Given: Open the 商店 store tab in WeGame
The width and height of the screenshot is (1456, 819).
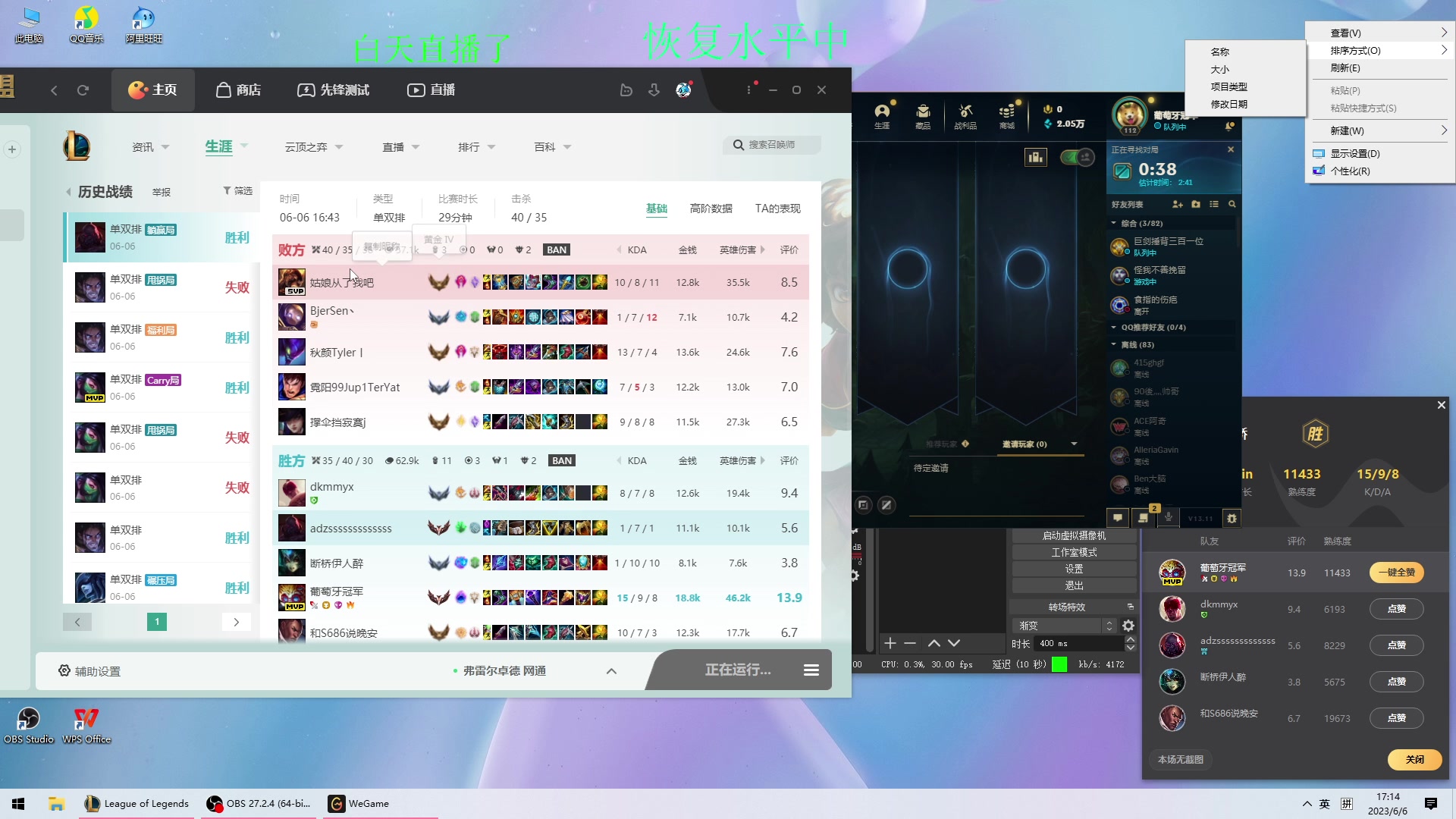Looking at the screenshot, I should [239, 90].
